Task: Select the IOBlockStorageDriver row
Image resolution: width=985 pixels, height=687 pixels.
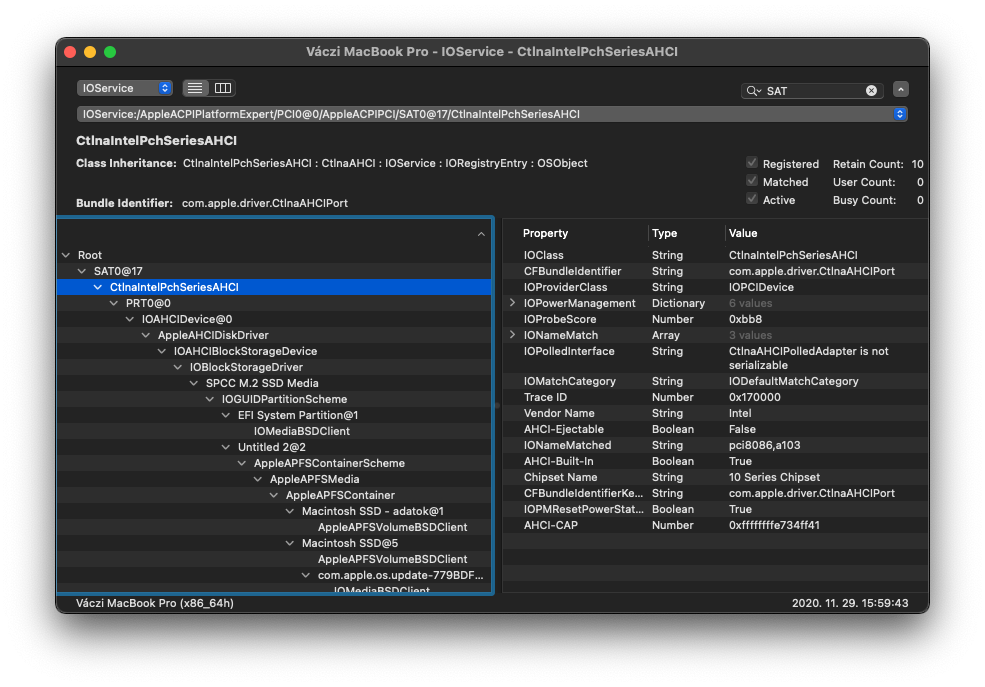Action: point(275,367)
